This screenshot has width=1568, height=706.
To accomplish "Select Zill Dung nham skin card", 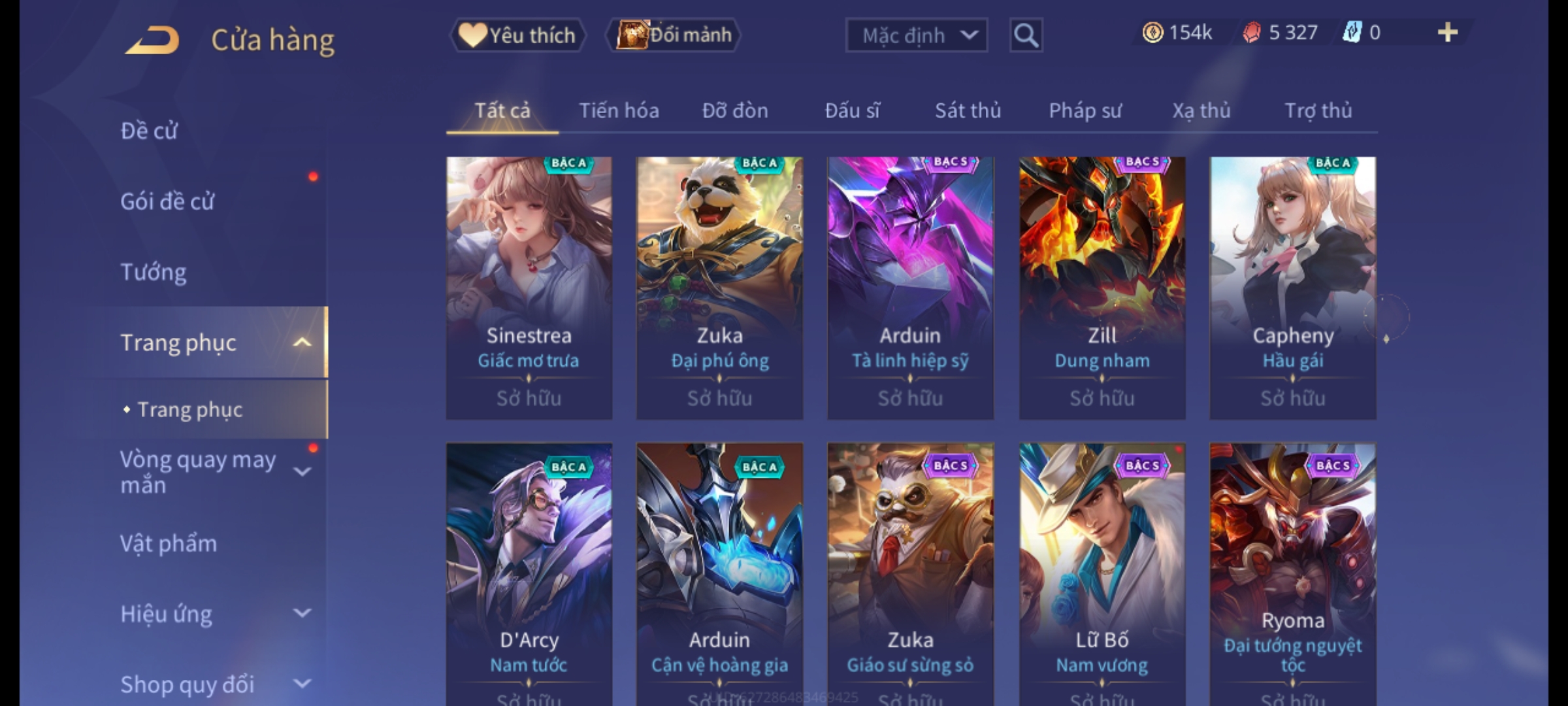I will coord(1102,288).
